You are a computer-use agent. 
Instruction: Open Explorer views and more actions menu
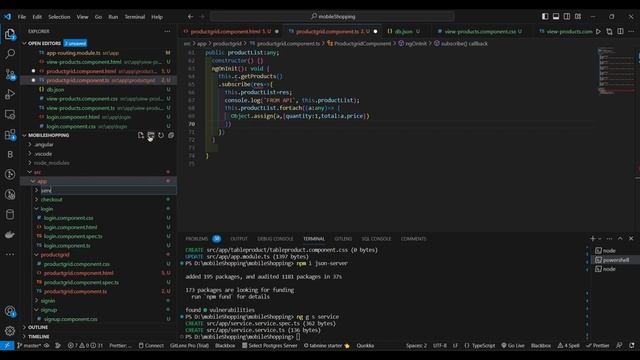point(167,31)
